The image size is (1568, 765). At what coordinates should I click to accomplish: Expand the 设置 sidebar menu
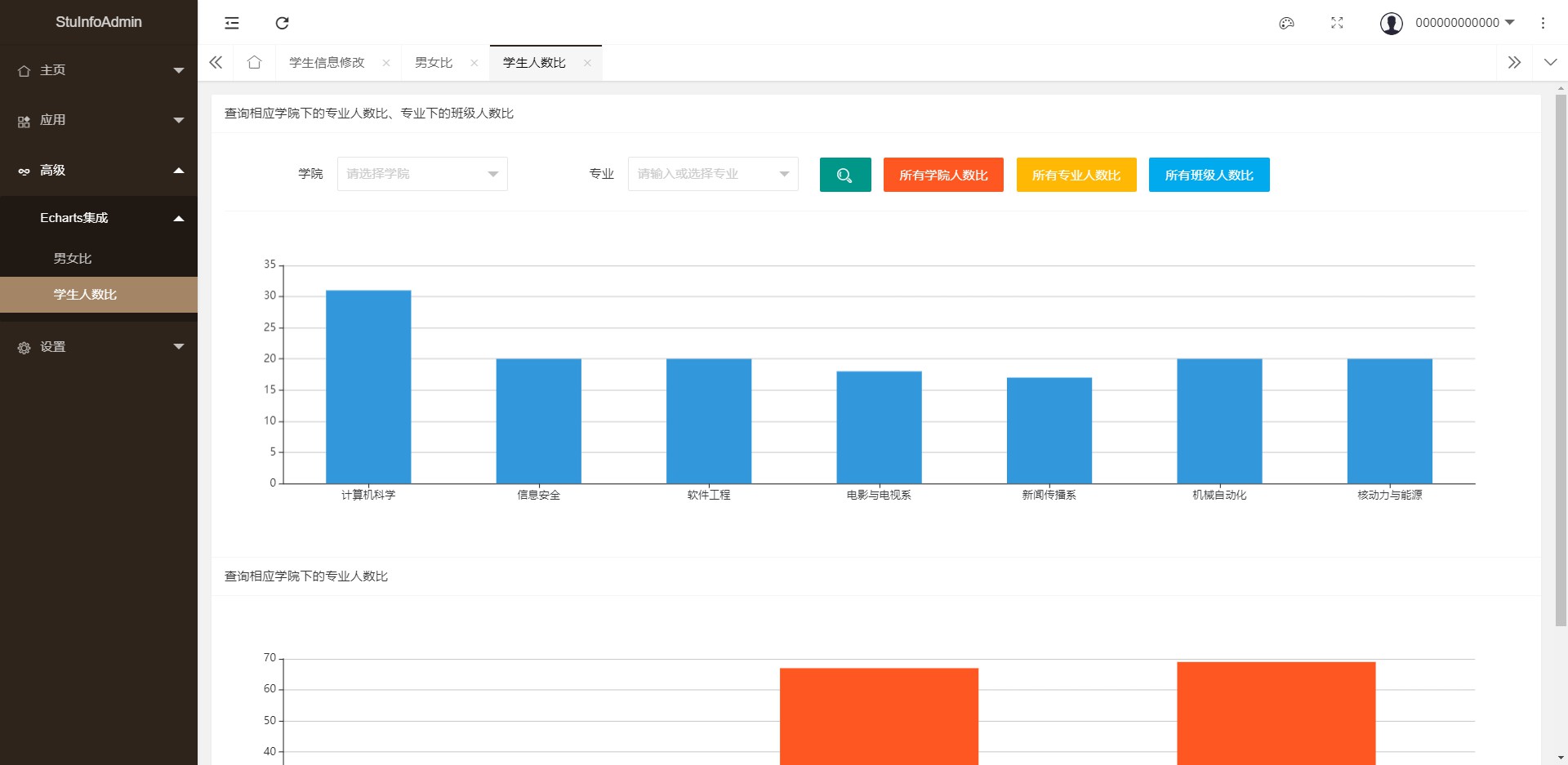tap(99, 347)
